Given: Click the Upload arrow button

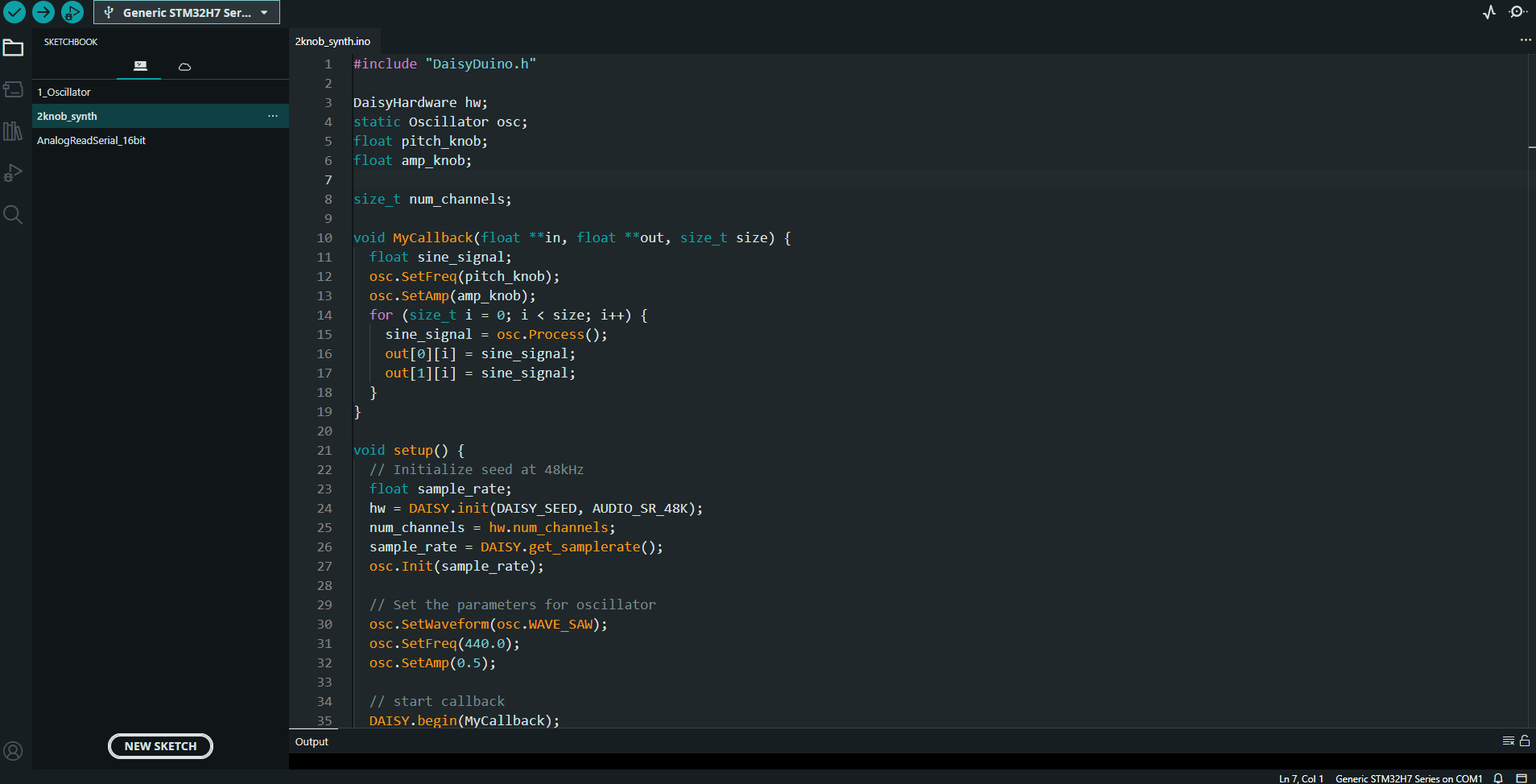Looking at the screenshot, I should click(43, 12).
